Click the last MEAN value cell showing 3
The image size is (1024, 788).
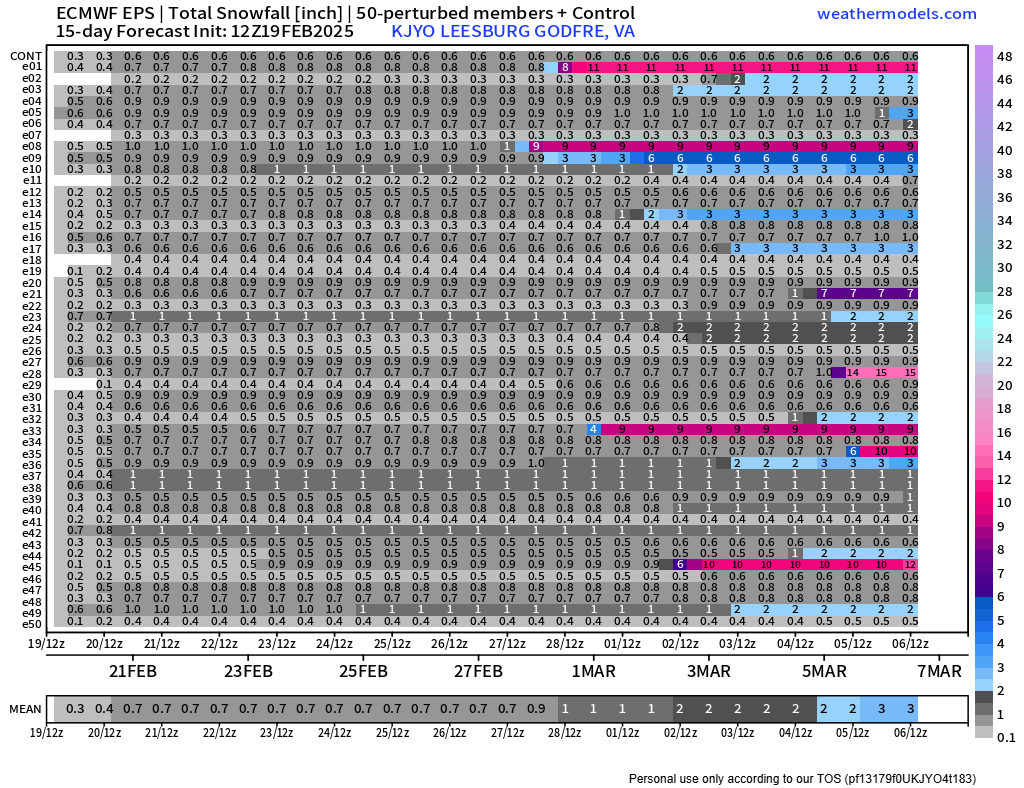(x=910, y=709)
